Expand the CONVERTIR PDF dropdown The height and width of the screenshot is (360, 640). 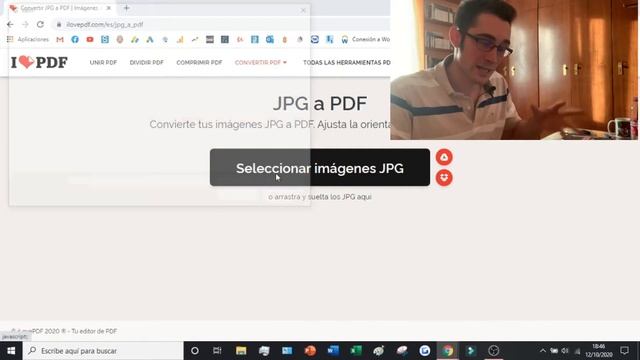tap(261, 62)
